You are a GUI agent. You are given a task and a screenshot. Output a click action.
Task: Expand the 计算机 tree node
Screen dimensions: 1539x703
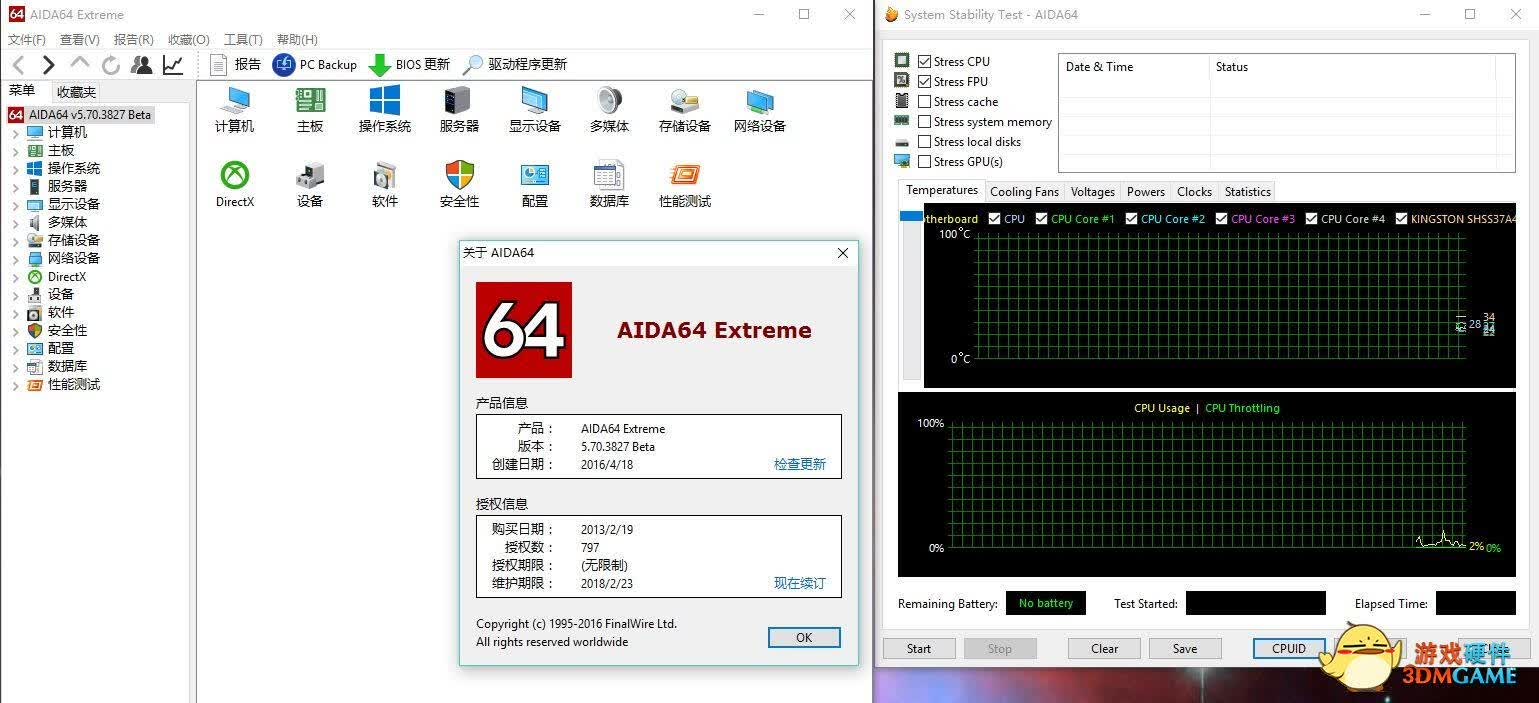pyautogui.click(x=15, y=133)
